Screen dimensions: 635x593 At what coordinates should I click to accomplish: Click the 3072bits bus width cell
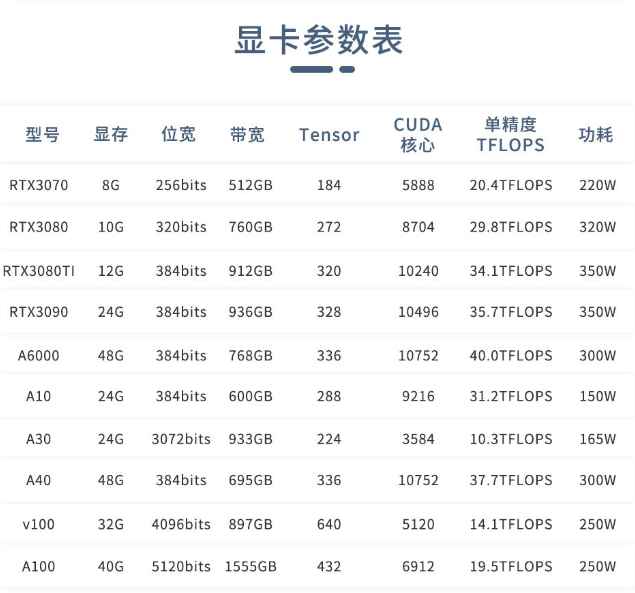point(181,439)
